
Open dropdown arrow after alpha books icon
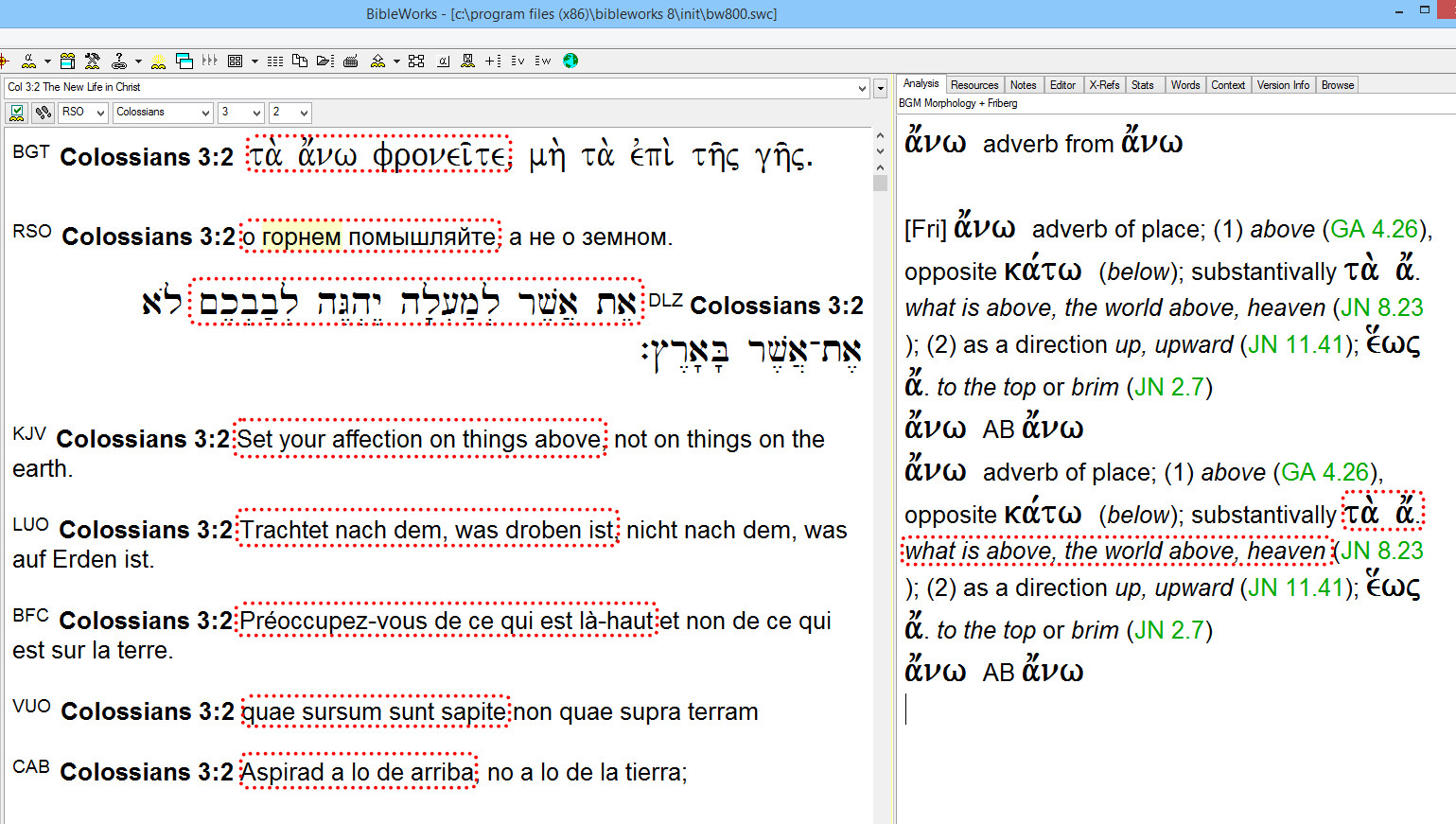[47, 61]
